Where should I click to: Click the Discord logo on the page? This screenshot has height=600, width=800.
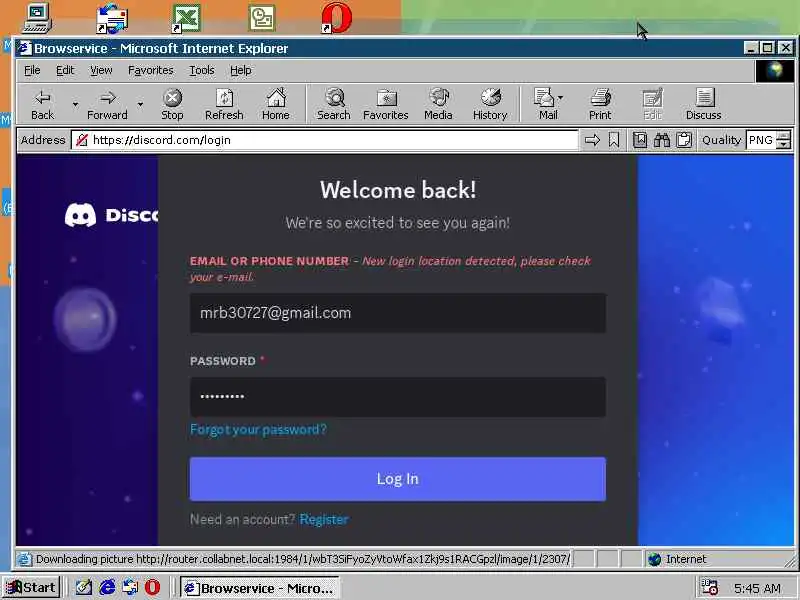pyautogui.click(x=111, y=215)
